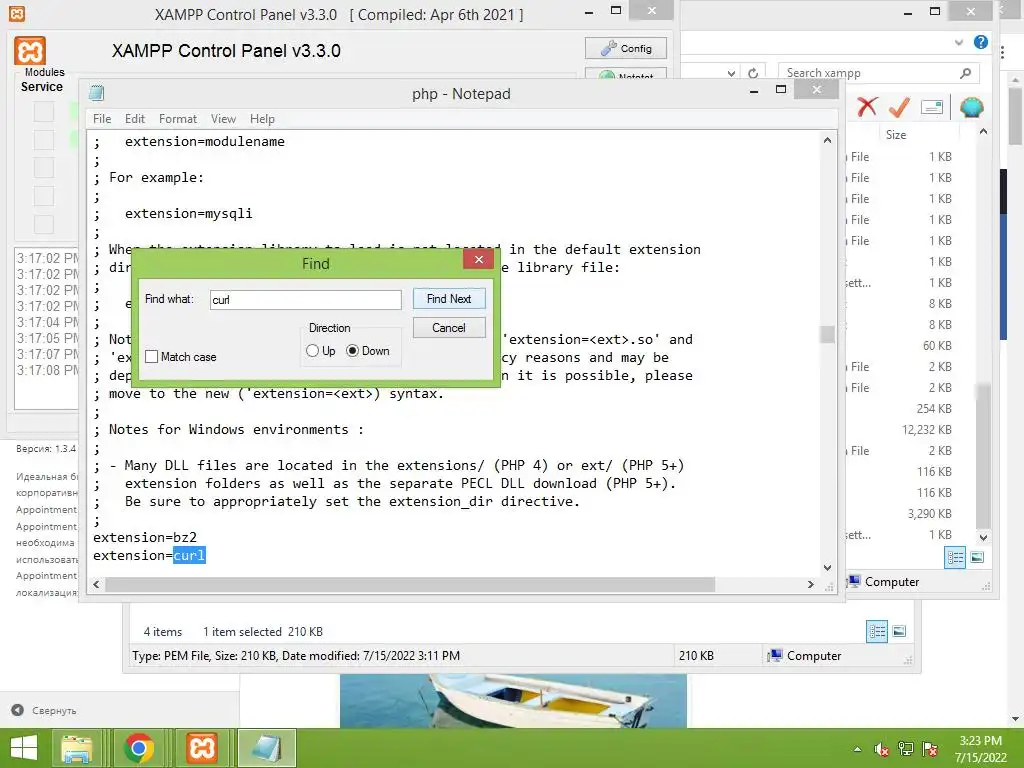Open the Format menu in Notepad
The width and height of the screenshot is (1024, 768).
coord(178,119)
